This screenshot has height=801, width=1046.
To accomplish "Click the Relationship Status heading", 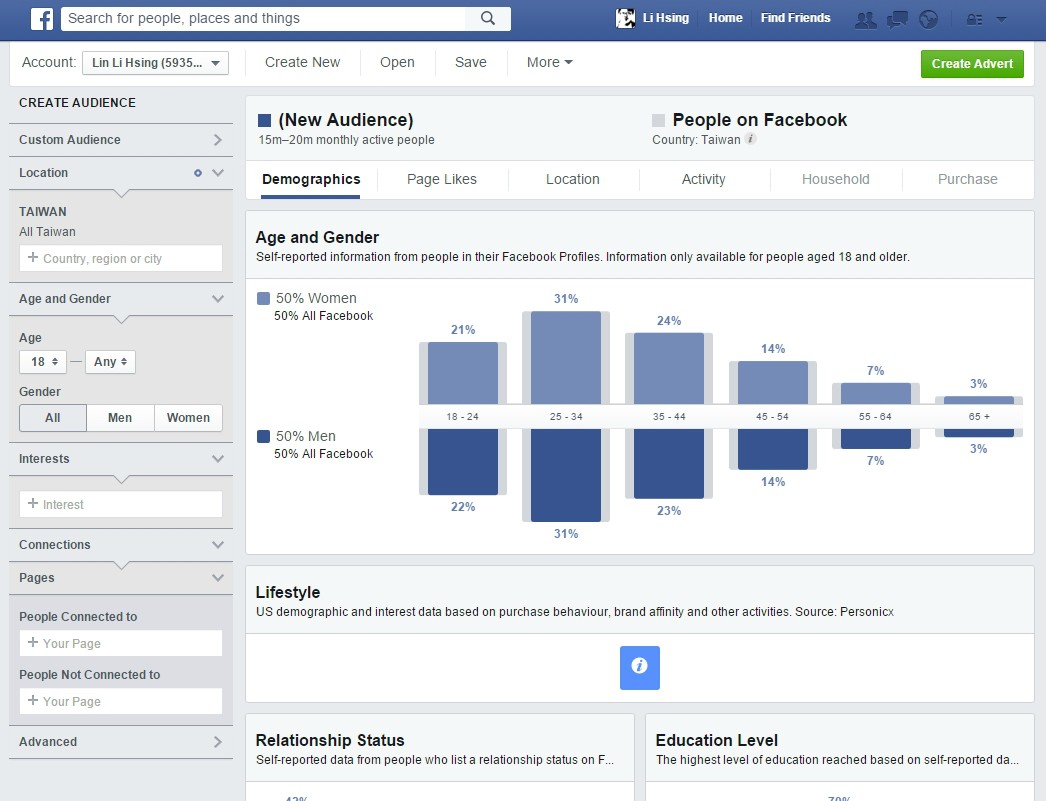I will tap(330, 740).
